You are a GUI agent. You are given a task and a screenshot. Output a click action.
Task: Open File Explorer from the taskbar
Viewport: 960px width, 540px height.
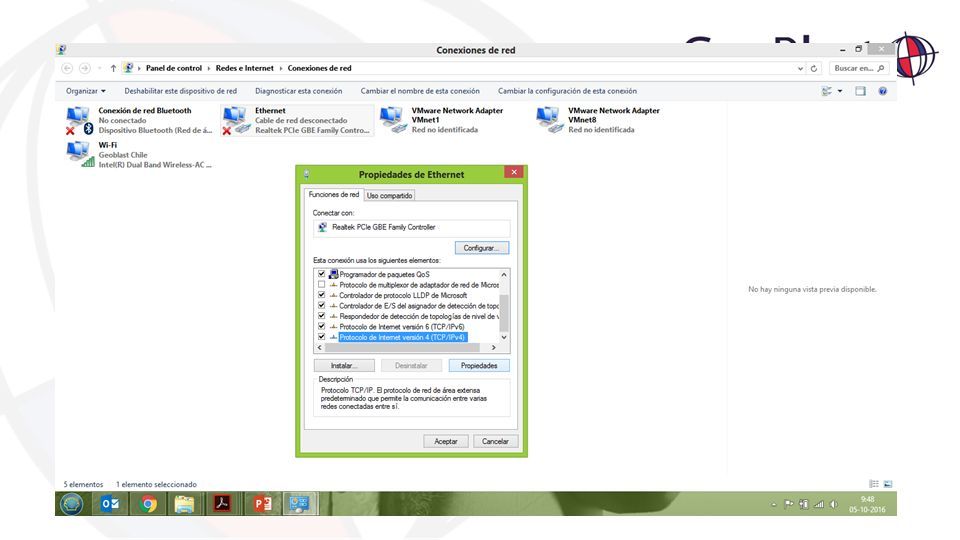[184, 503]
